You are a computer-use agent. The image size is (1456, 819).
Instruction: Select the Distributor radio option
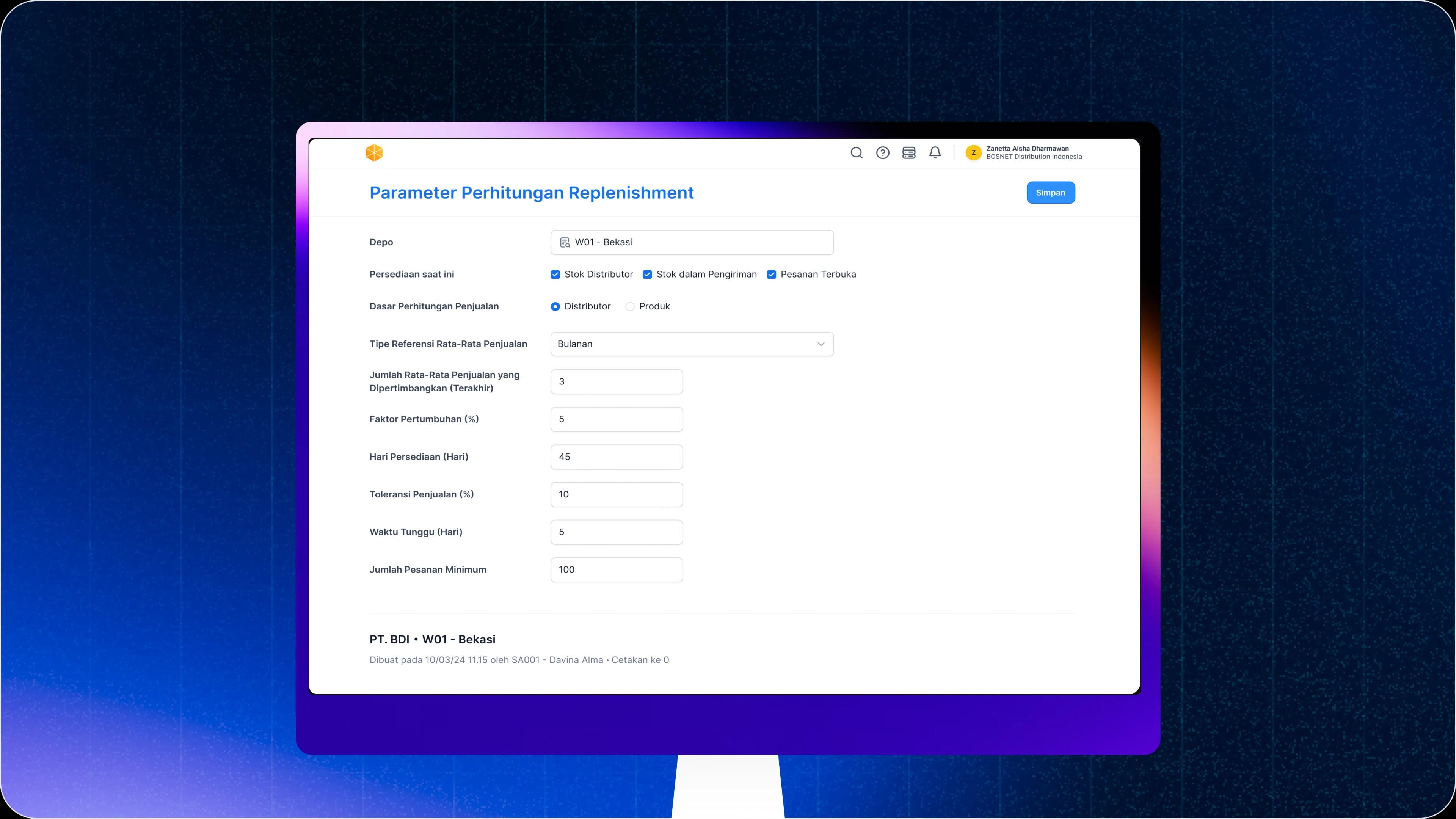555,306
